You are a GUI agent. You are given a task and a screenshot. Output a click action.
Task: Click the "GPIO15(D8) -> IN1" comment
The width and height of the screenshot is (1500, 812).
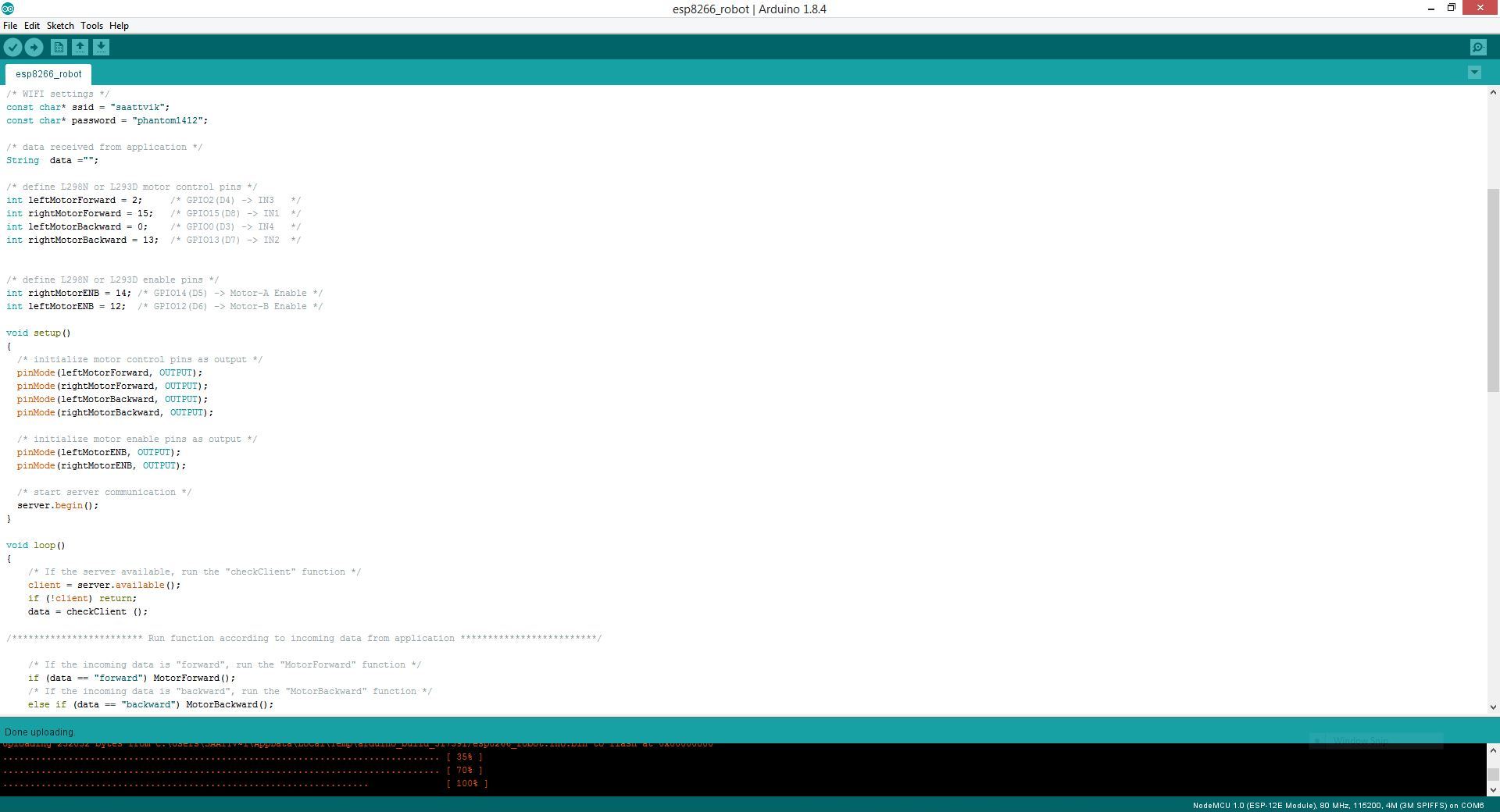pos(235,213)
